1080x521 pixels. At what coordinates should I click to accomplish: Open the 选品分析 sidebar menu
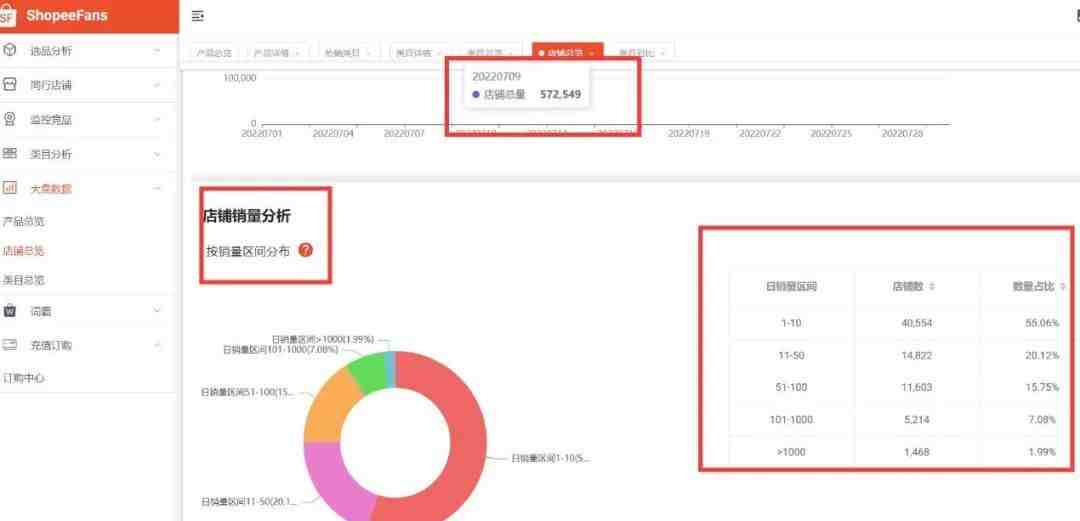pyautogui.click(x=90, y=51)
